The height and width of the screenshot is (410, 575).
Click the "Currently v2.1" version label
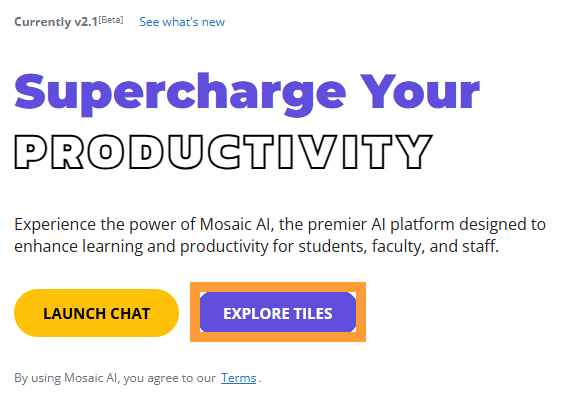pyautogui.click(x=56, y=22)
